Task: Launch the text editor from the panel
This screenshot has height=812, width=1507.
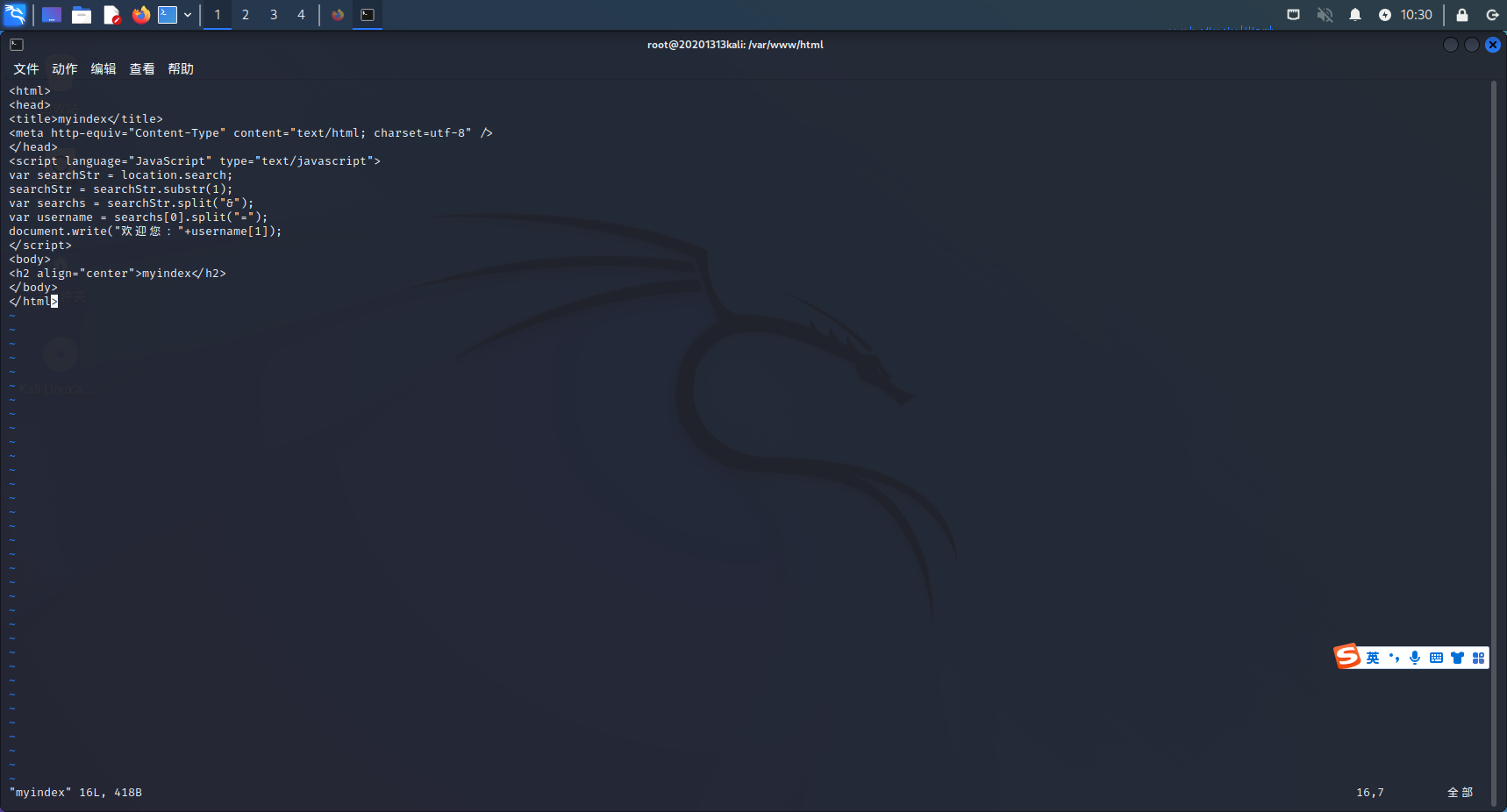Action: [x=111, y=15]
